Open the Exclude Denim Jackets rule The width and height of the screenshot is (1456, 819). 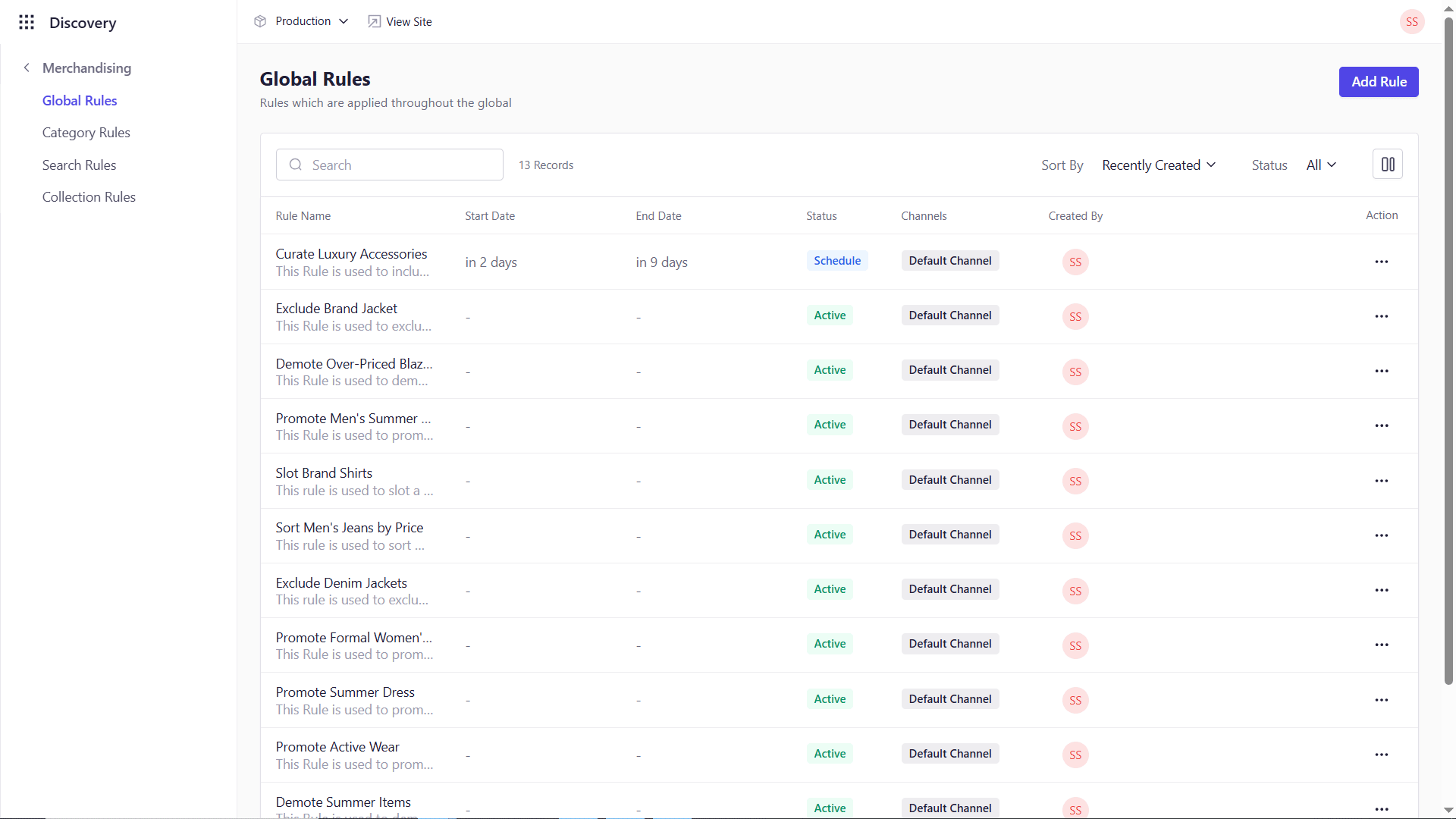341,583
